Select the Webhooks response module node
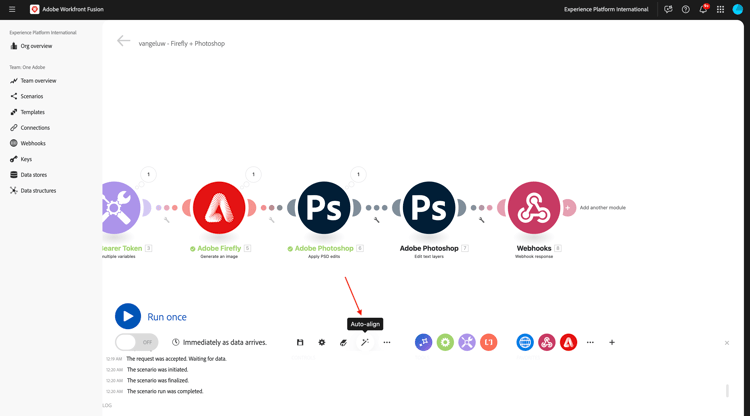 534,208
